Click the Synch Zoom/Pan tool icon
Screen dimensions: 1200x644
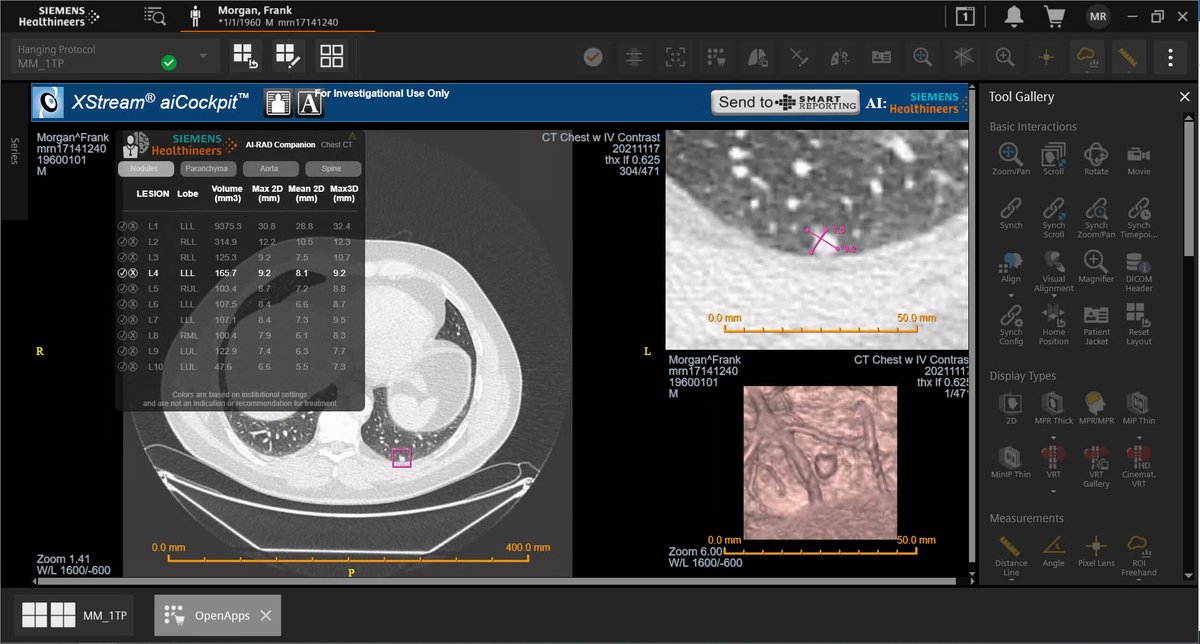coord(1096,208)
